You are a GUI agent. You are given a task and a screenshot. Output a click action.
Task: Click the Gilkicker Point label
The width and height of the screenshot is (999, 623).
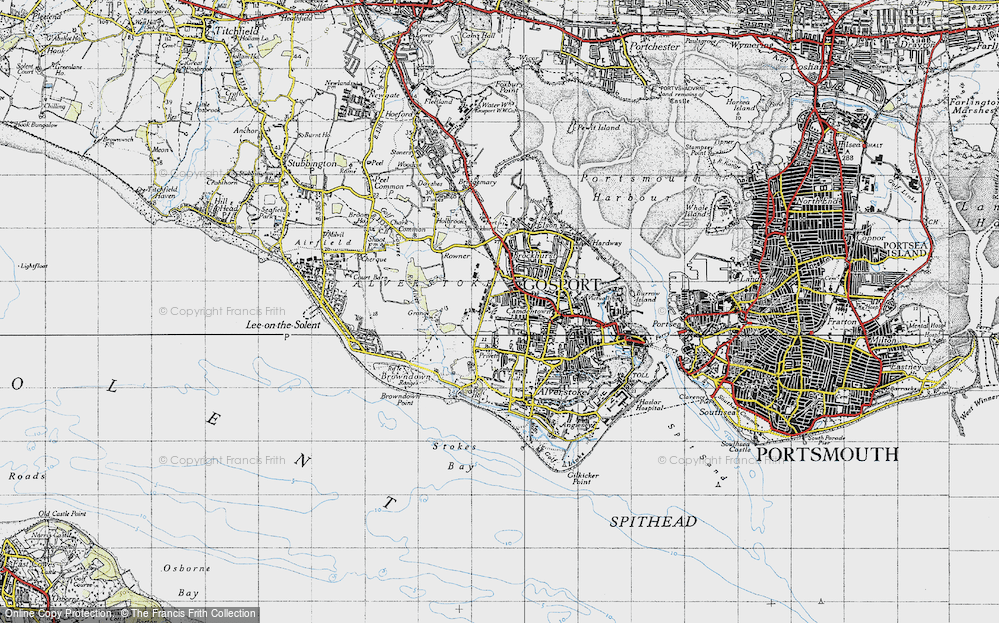pos(583,478)
